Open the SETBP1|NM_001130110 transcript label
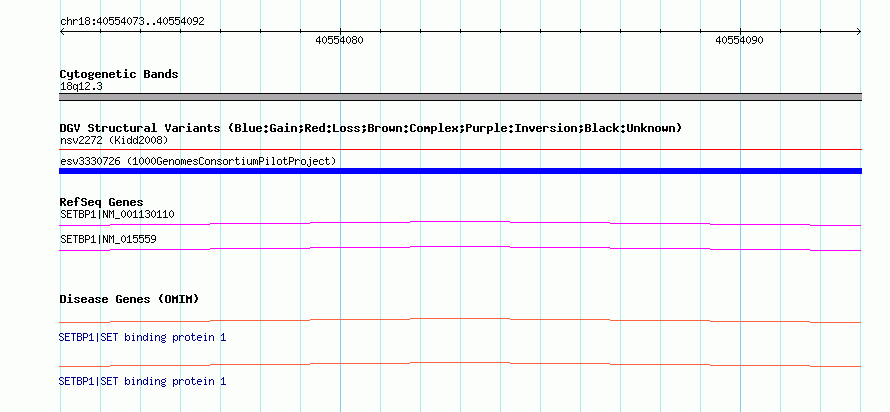Image resolution: width=890 pixels, height=412 pixels. tap(117, 215)
